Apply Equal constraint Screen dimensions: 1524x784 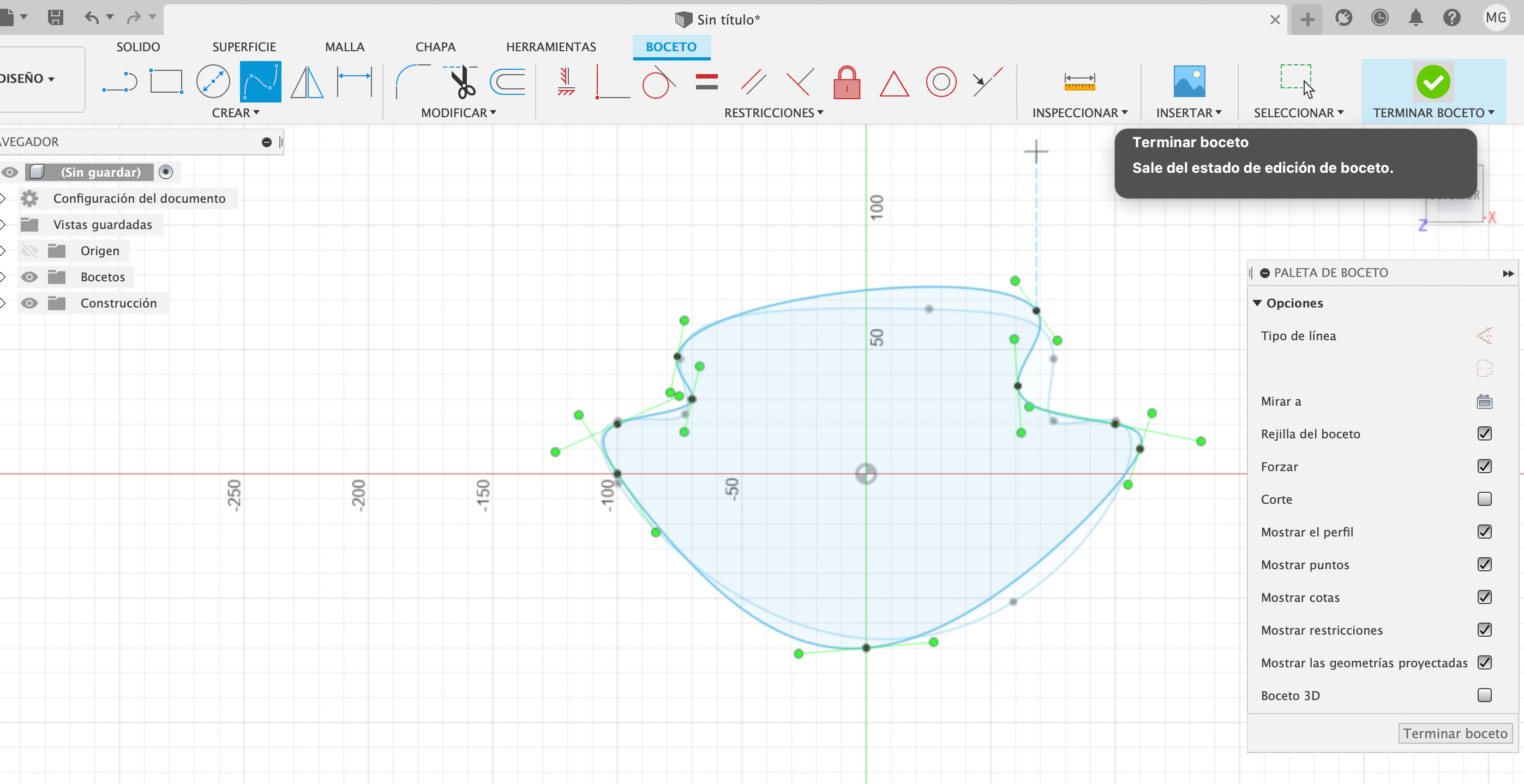coord(706,82)
